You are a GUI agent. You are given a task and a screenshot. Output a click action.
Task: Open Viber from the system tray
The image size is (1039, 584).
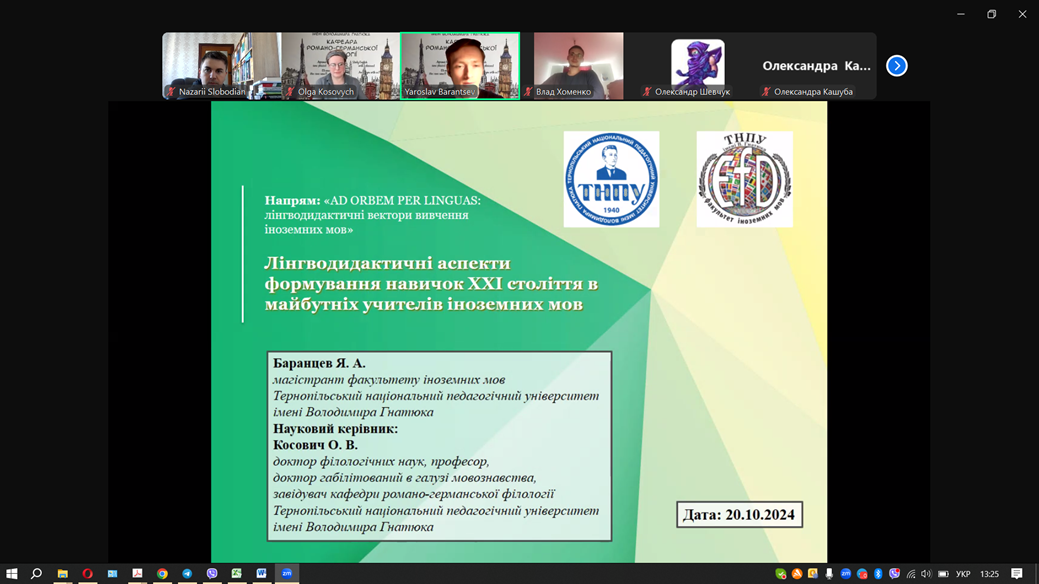(x=894, y=573)
